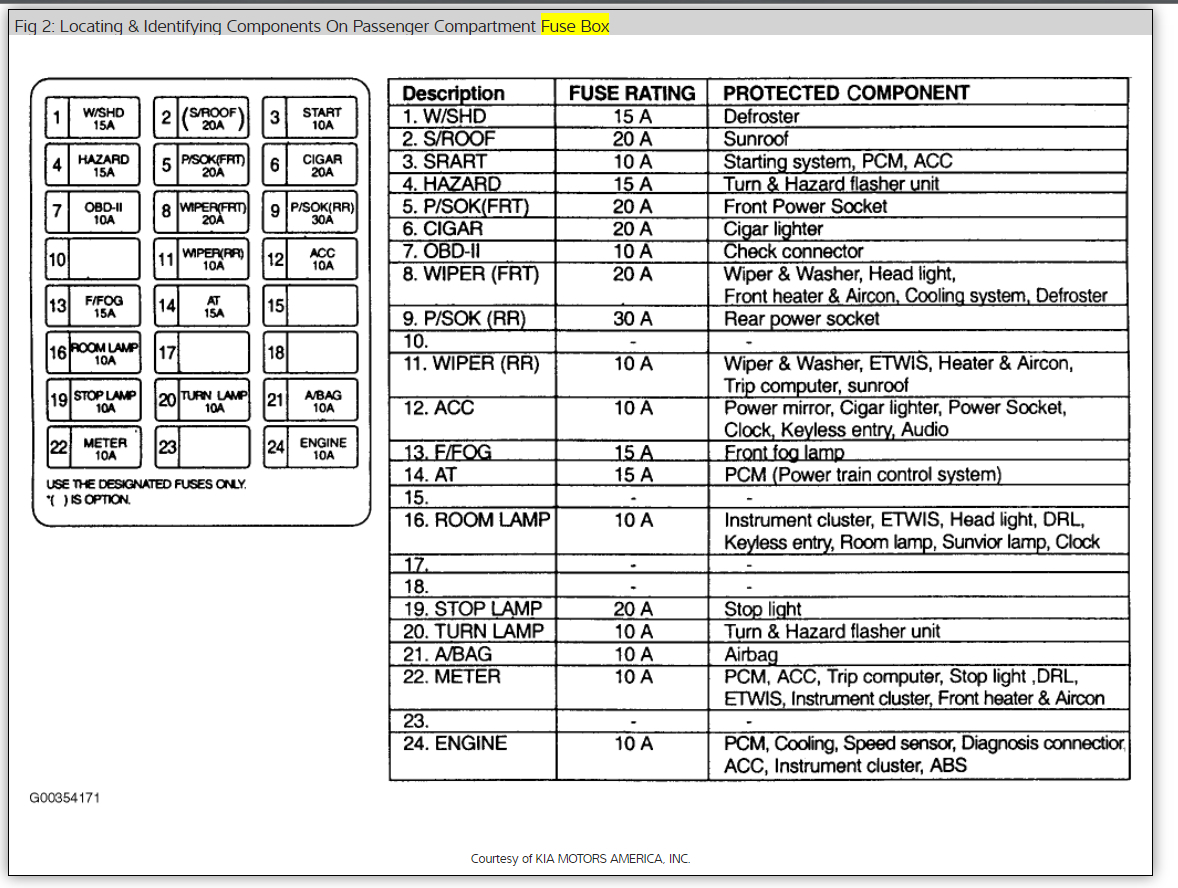Image resolution: width=1178 pixels, height=888 pixels.
Task: Click the figure ID G00354171
Action: click(65, 798)
